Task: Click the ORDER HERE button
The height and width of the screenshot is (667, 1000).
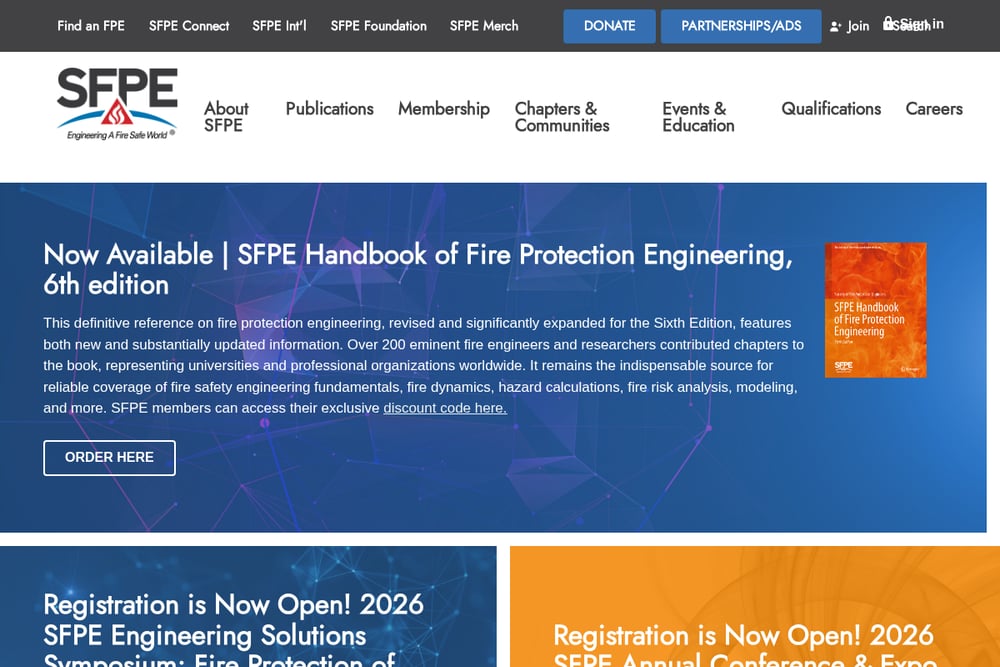Action: [109, 458]
